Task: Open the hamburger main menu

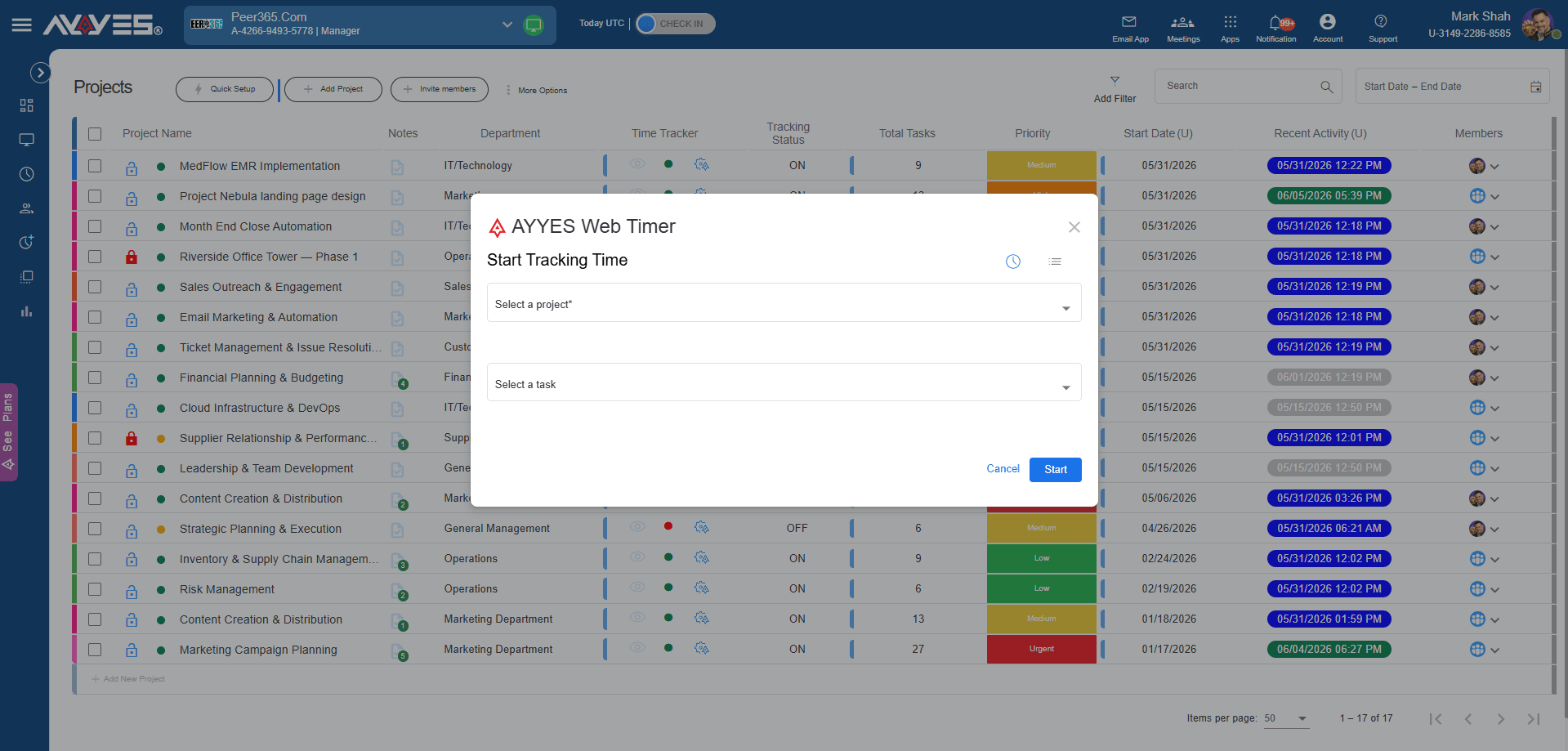Action: [x=22, y=25]
